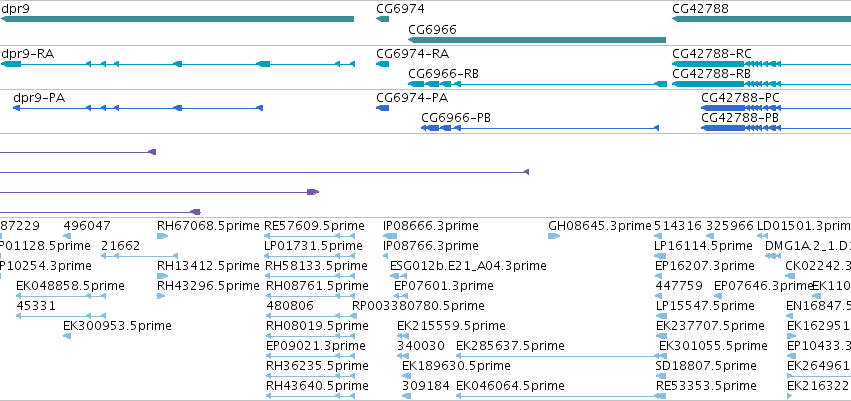The height and width of the screenshot is (401, 851).
Task: Select the 496047 feature label
Action: point(87,226)
